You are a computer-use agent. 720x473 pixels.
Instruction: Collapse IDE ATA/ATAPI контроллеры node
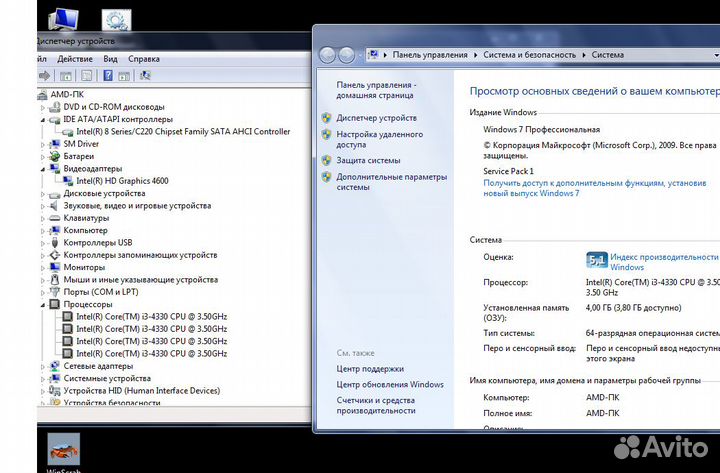pyautogui.click(x=43, y=120)
